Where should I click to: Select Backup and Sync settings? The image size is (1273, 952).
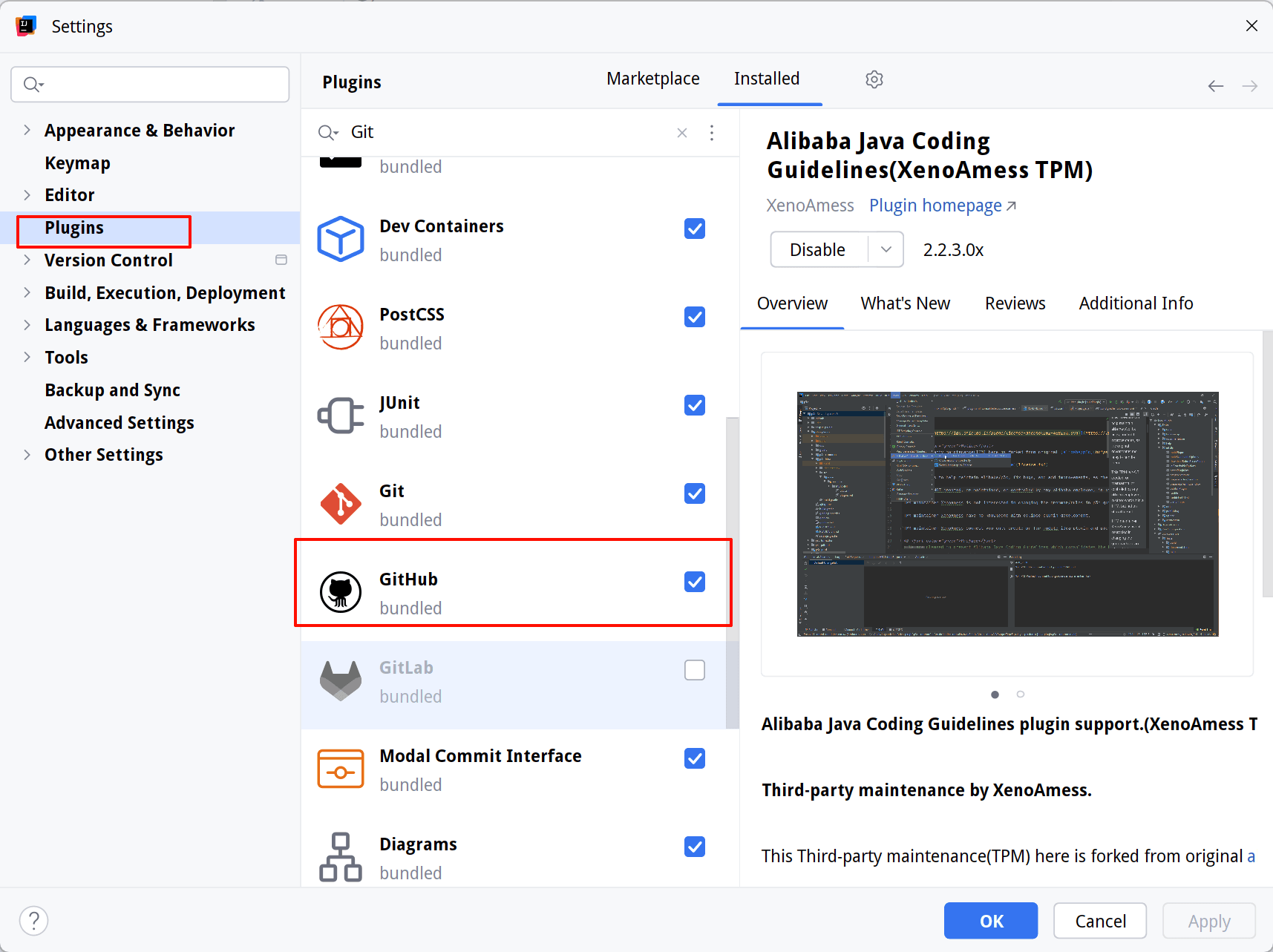pyautogui.click(x=112, y=390)
